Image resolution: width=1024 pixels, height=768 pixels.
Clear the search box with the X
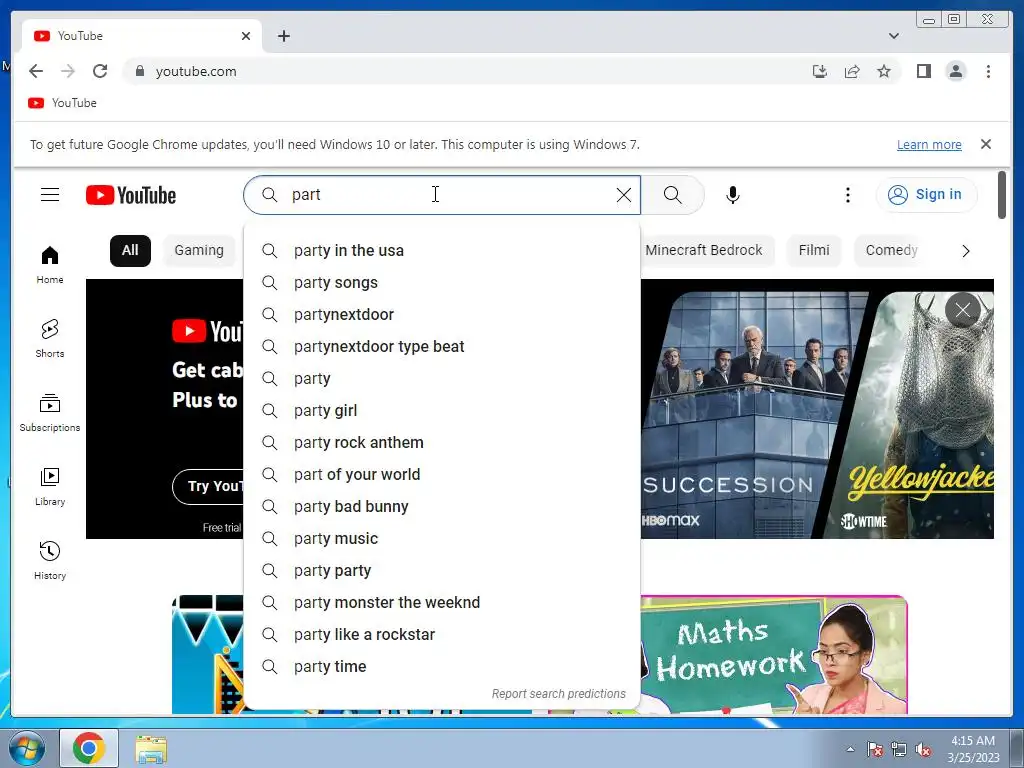pyautogui.click(x=624, y=195)
